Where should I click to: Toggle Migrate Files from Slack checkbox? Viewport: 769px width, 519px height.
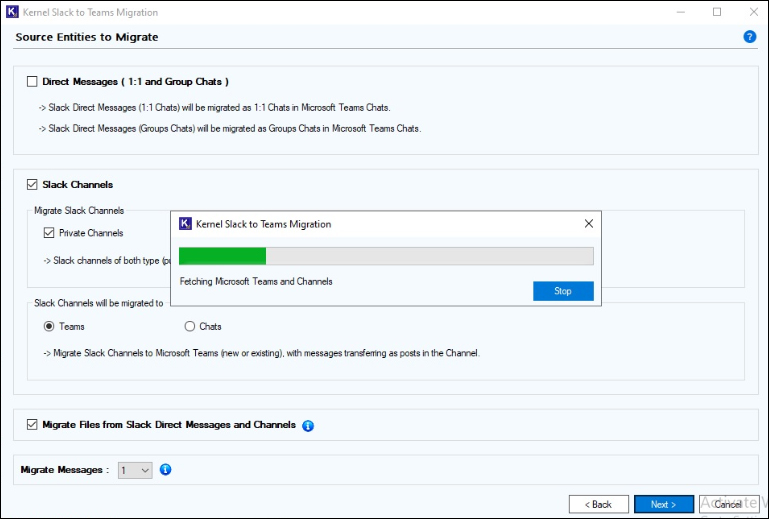pyautogui.click(x=32, y=424)
